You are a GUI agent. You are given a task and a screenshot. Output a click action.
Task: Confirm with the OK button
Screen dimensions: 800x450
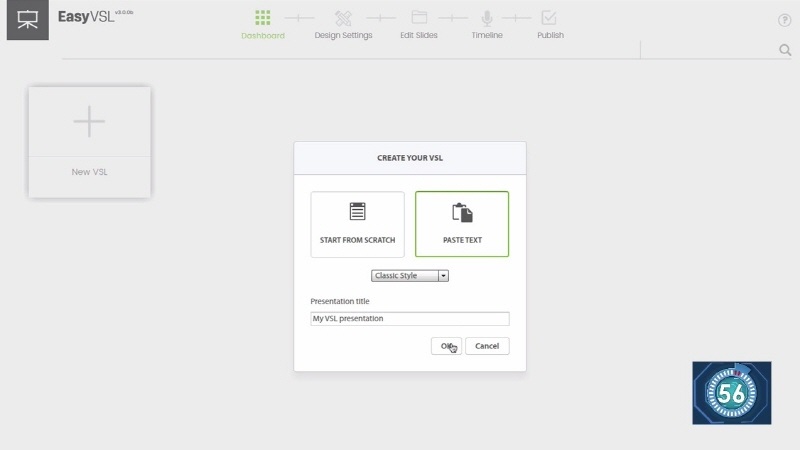[446, 346]
